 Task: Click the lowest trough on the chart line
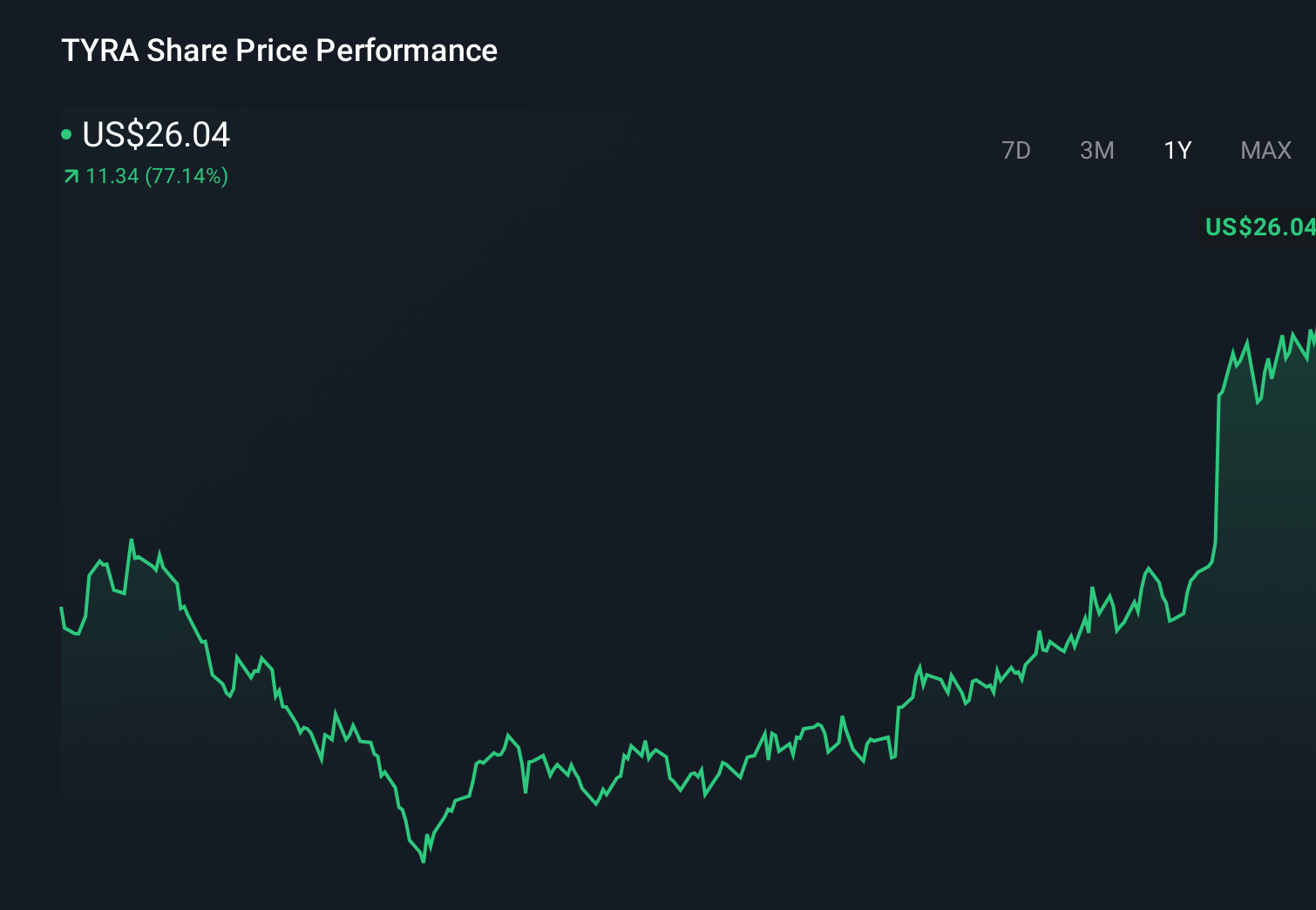point(424,861)
